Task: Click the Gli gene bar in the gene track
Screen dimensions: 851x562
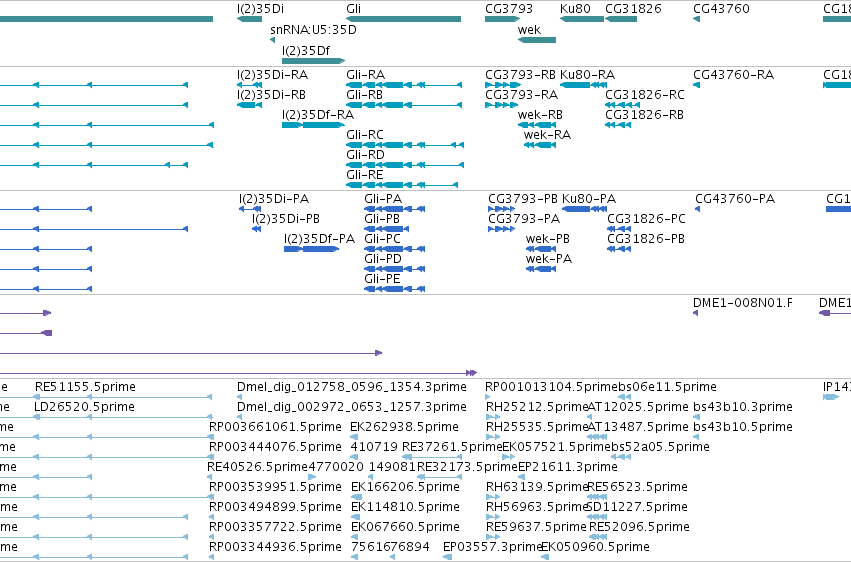Action: pyautogui.click(x=403, y=19)
